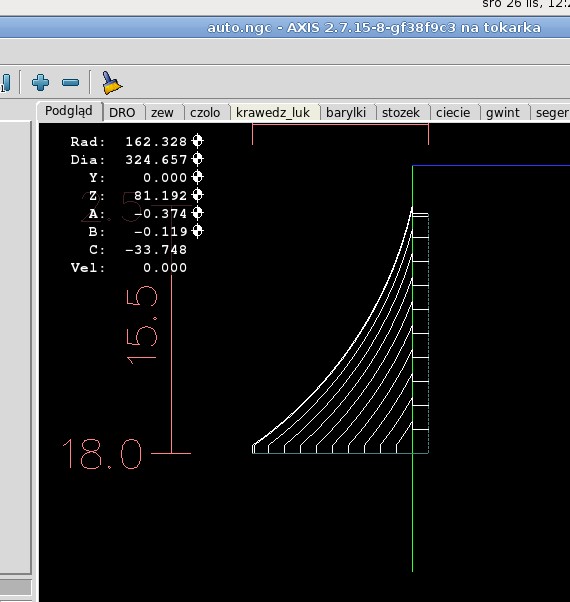Open the ciecie tab
Viewport: 570px width, 602px height.
[453, 112]
